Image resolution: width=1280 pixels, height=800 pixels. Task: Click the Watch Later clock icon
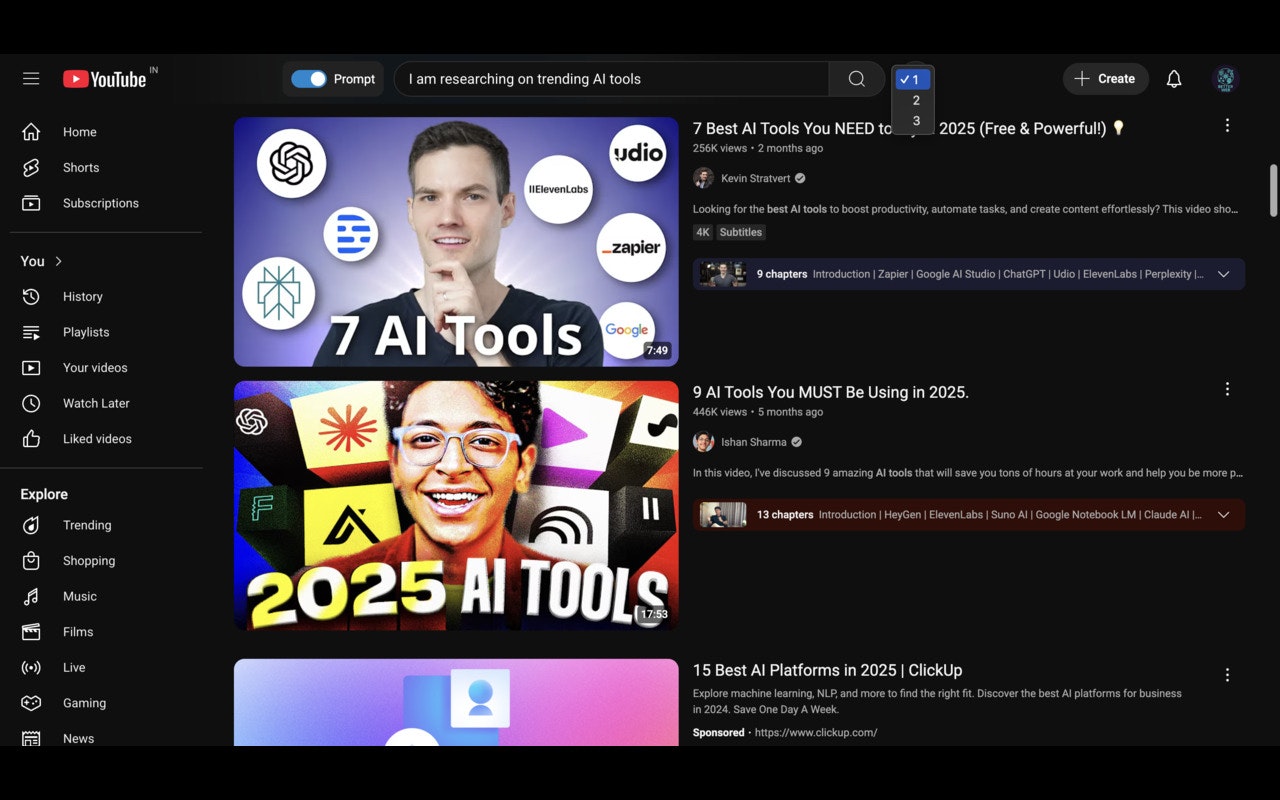coord(31,403)
